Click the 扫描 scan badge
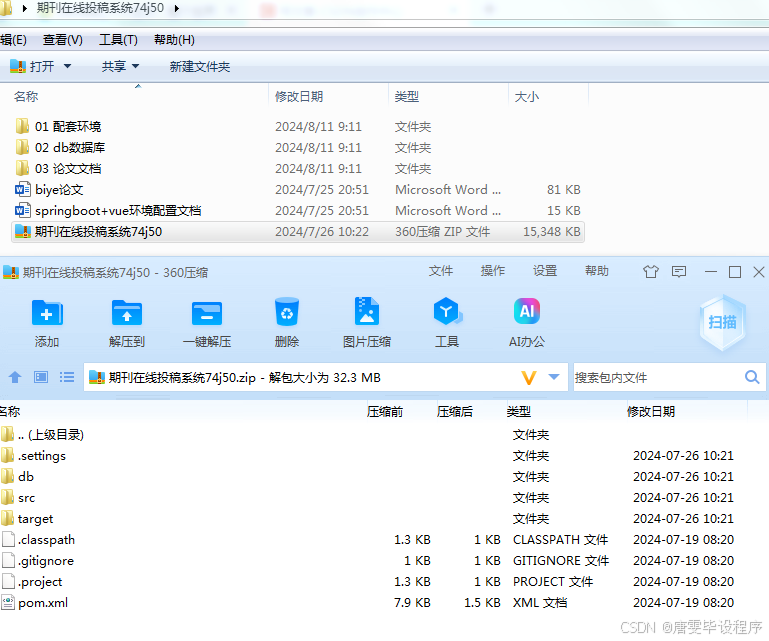This screenshot has height=641, width=769. point(722,322)
